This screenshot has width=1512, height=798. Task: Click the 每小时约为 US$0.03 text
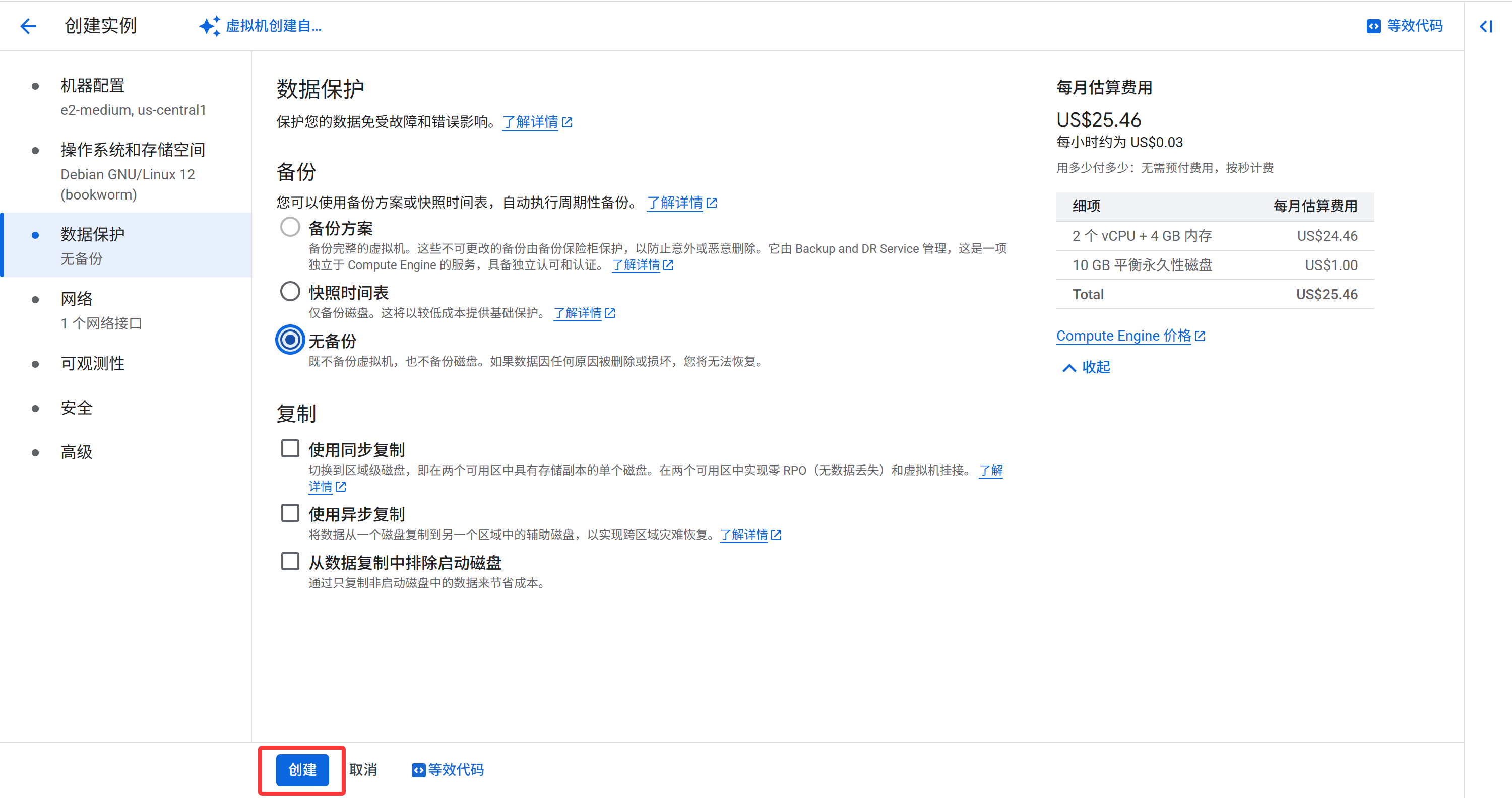(x=1119, y=143)
